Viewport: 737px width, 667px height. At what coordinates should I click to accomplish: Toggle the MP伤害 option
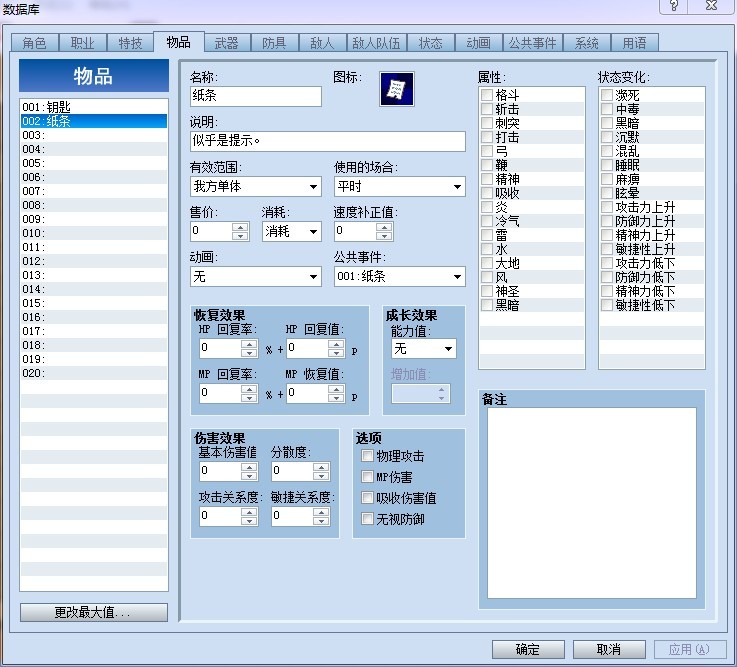click(x=367, y=477)
